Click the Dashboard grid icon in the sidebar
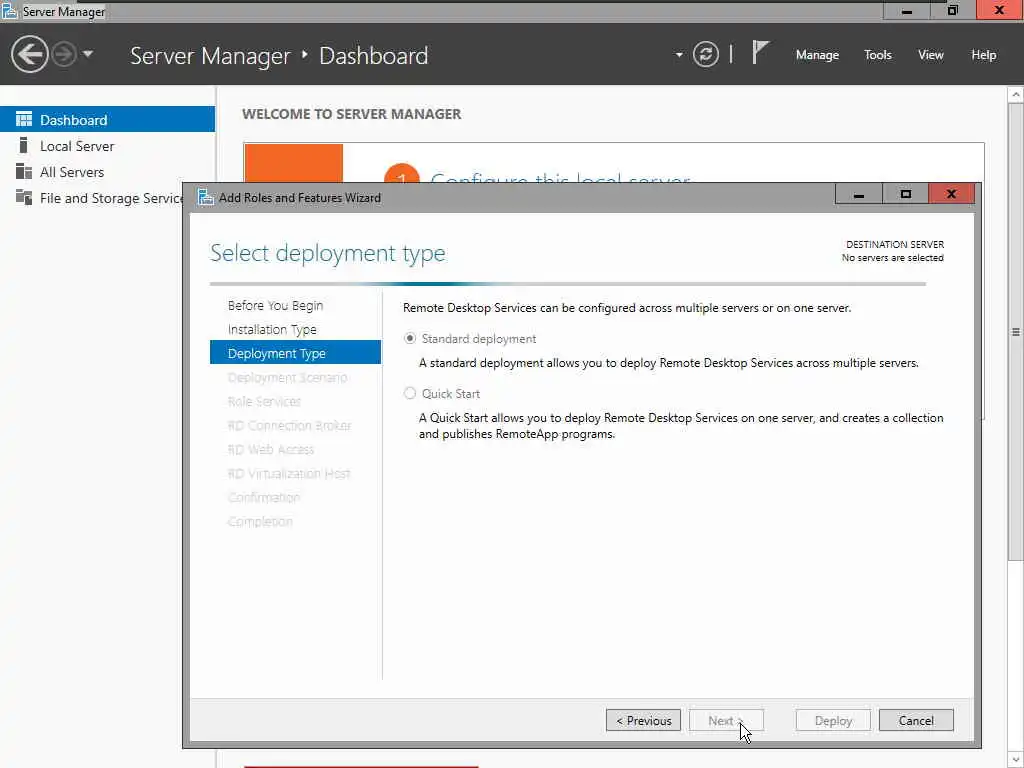Image resolution: width=1024 pixels, height=768 pixels. click(24, 119)
